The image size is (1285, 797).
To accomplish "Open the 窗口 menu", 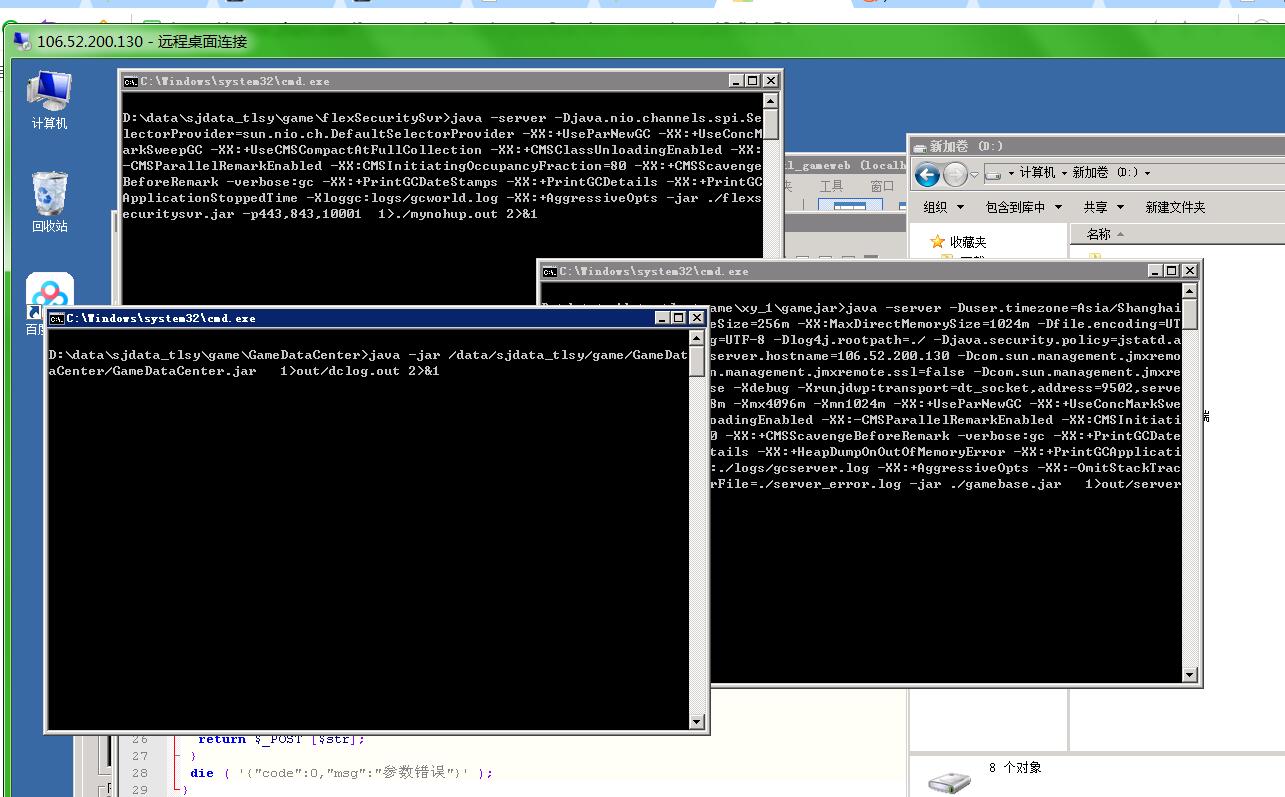I will (x=882, y=186).
